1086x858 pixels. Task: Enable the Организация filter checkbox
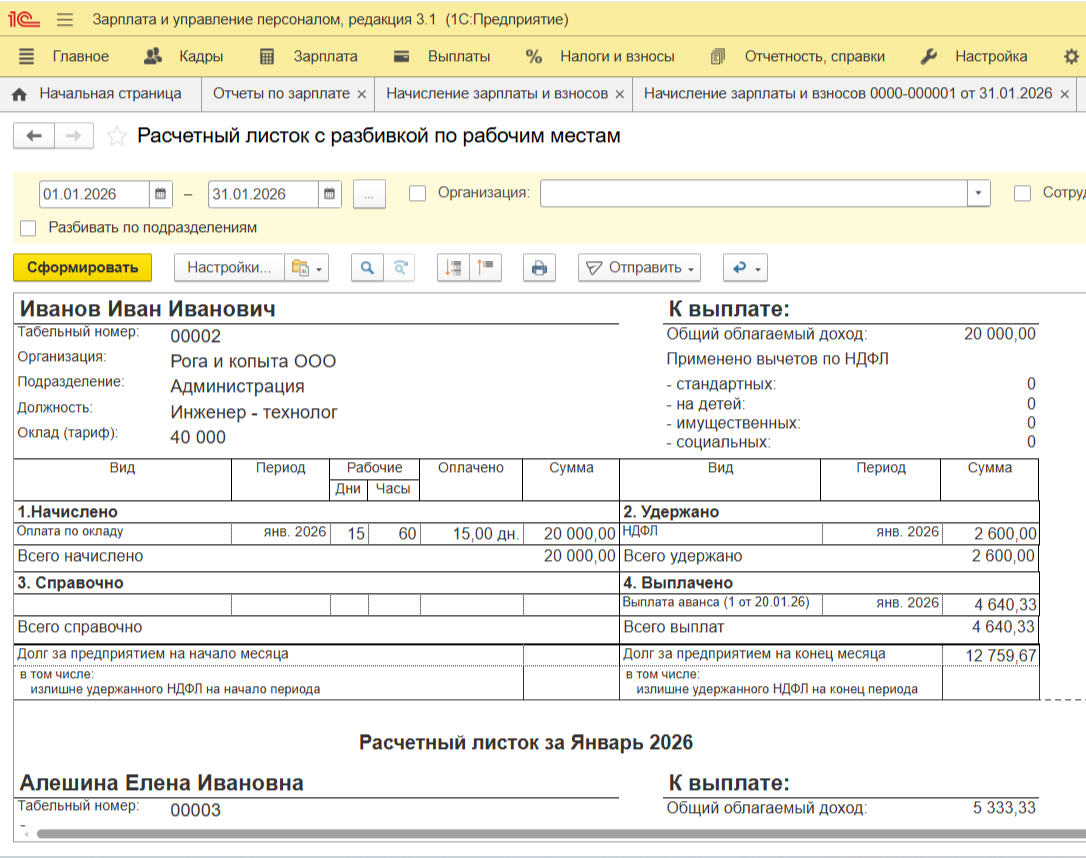click(418, 194)
